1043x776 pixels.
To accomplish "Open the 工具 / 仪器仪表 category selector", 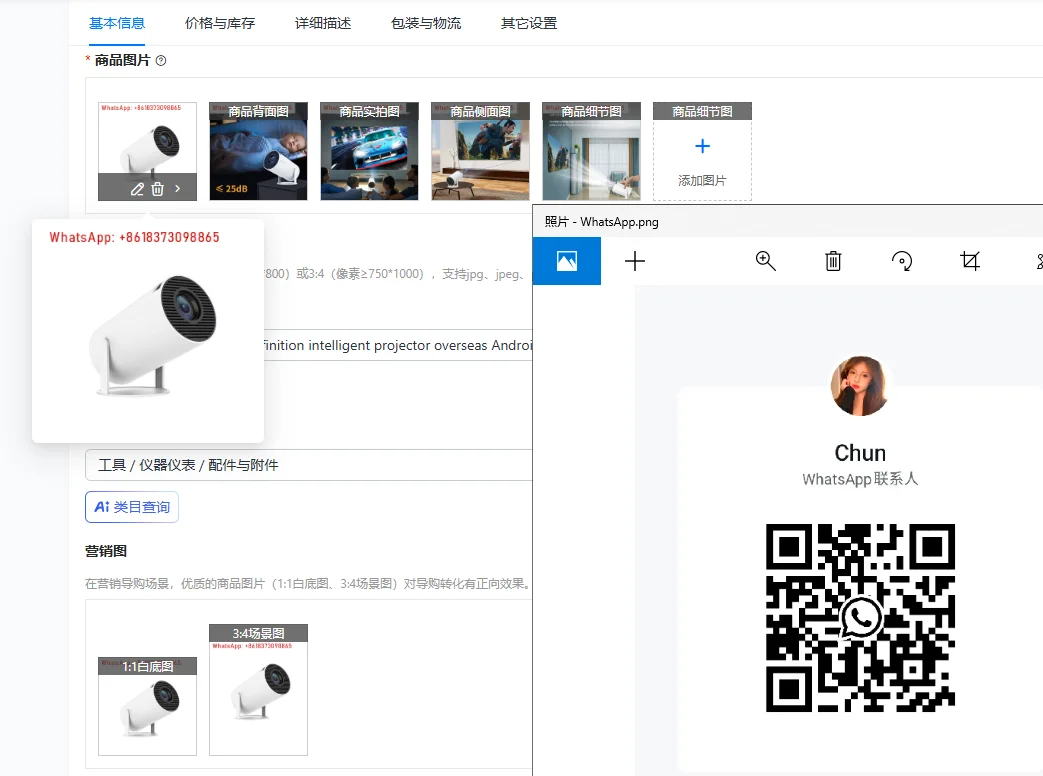I will point(309,465).
